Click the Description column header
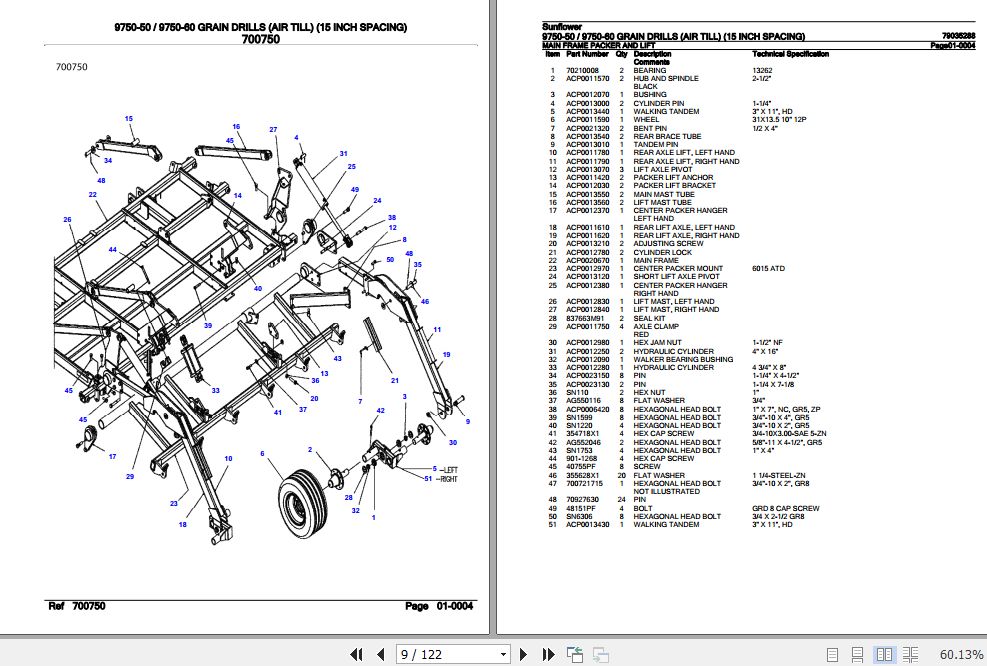Screen dimensions: 987x666 (652, 54)
